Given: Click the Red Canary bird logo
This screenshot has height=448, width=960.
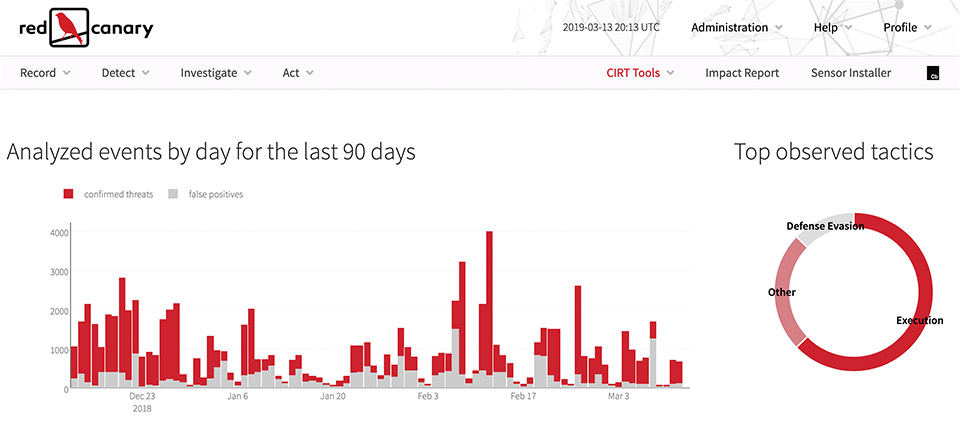Looking at the screenshot, I should 70,28.
